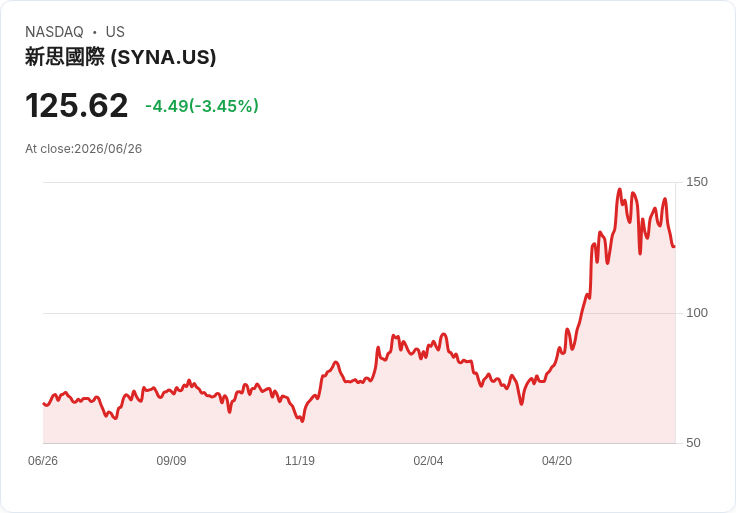Click the 150 y-axis label
This screenshot has width=736, height=513.
(x=697, y=182)
